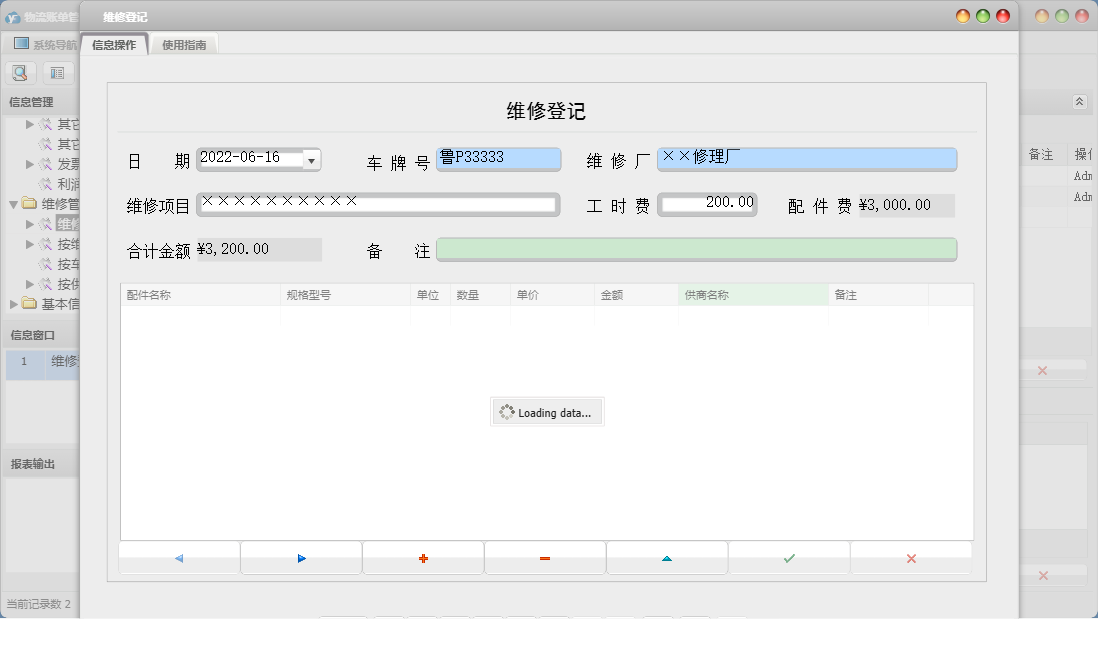Screen dimensions: 1098x655
Task: Add a new parts row with plus icon
Action: (x=423, y=558)
